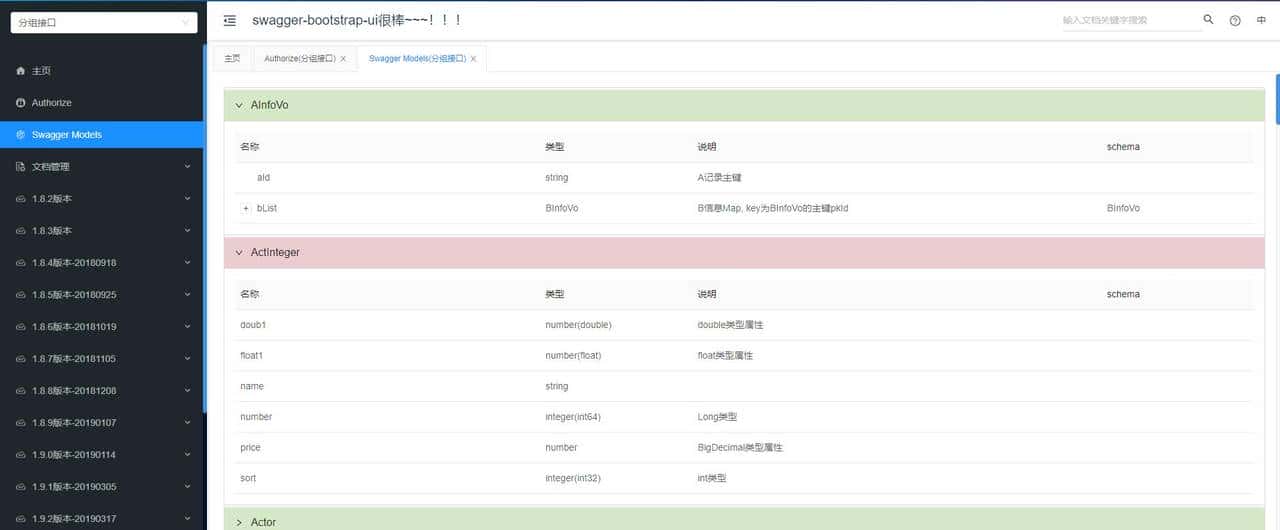Collapse the AInfoVo model panel
Image resolution: width=1280 pixels, height=530 pixels.
pos(239,105)
